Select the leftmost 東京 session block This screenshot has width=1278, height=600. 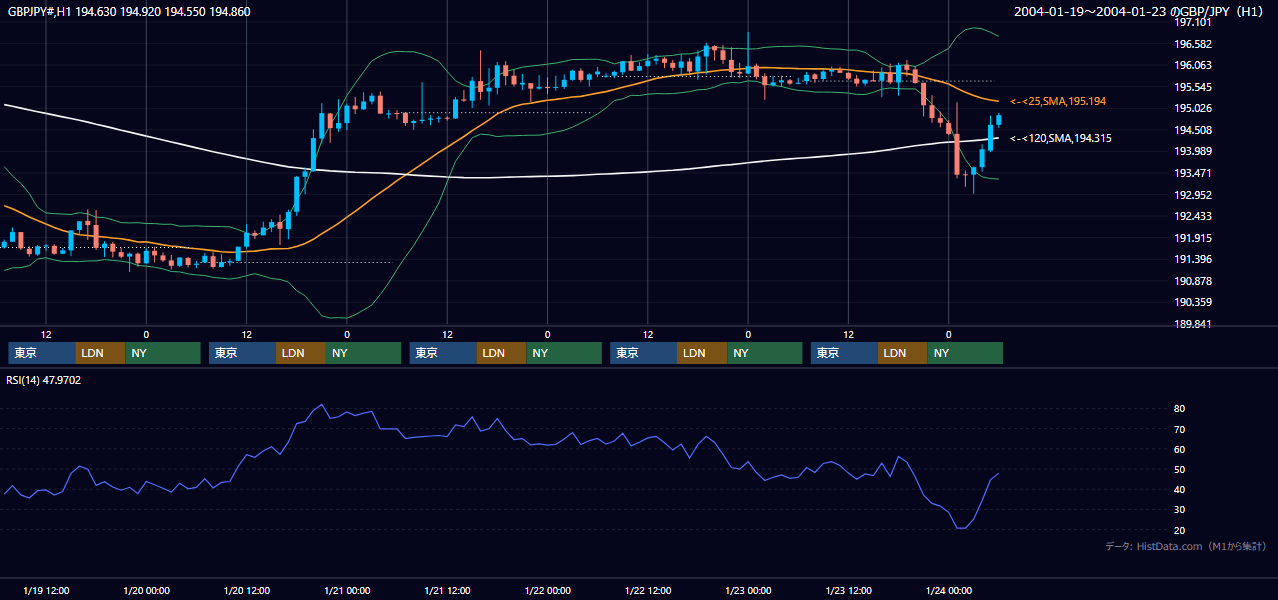[x=41, y=353]
